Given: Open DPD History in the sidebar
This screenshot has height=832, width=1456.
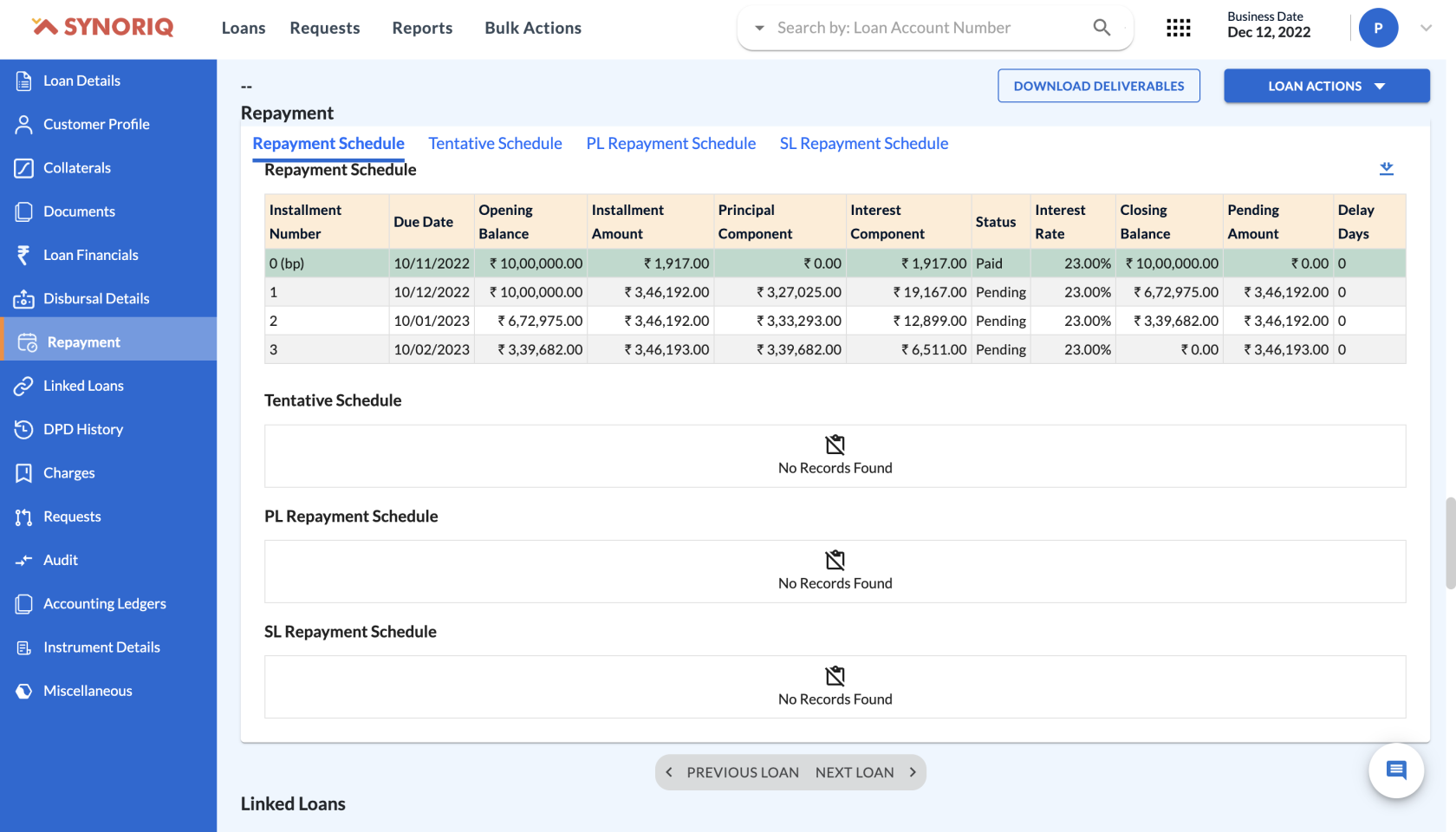Looking at the screenshot, I should tap(108, 429).
